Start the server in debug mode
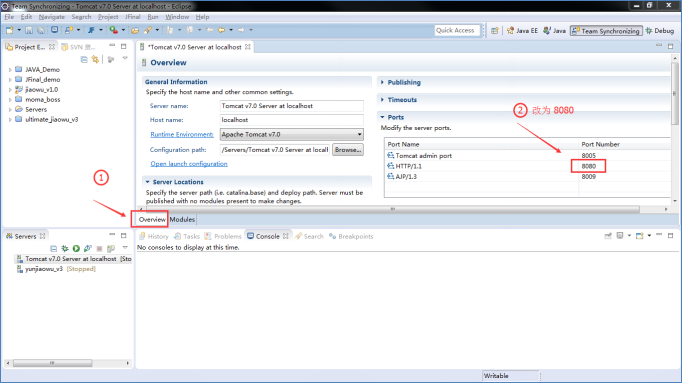This screenshot has height=384, width=683. [x=65, y=248]
